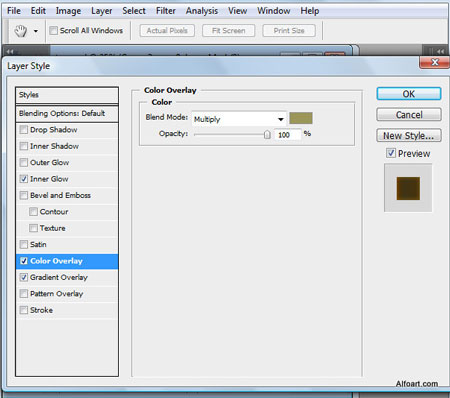
Task: Collapse panels using left double-arrow icon
Action: click(x=10, y=52)
